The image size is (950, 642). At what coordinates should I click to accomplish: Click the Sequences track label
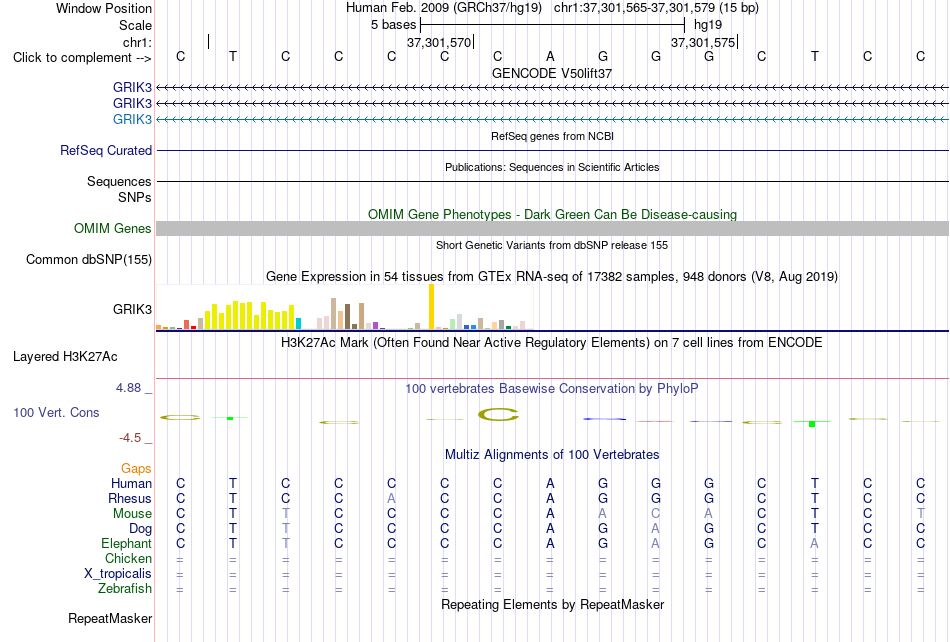119,181
